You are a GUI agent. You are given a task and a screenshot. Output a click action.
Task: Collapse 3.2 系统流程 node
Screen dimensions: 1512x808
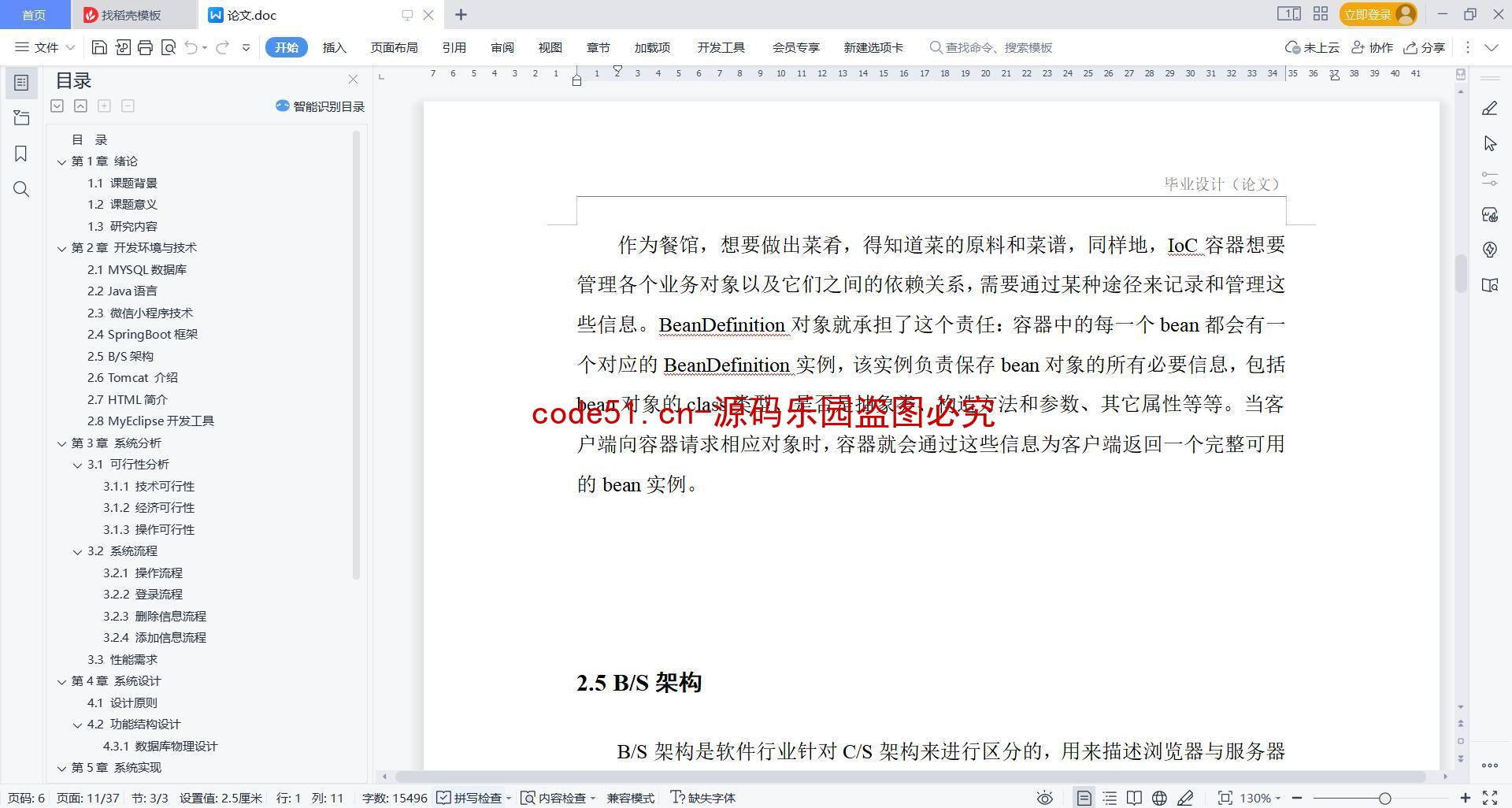[x=77, y=551]
